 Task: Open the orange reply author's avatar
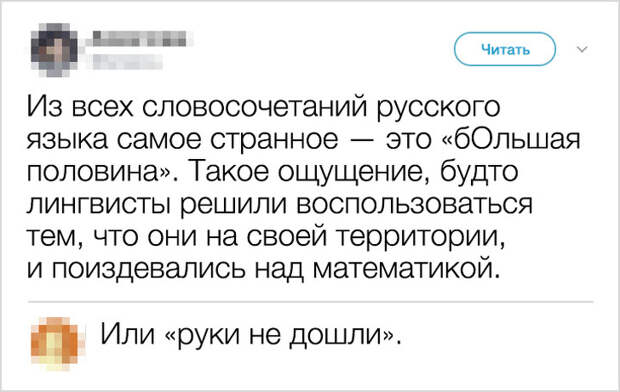pos(57,344)
